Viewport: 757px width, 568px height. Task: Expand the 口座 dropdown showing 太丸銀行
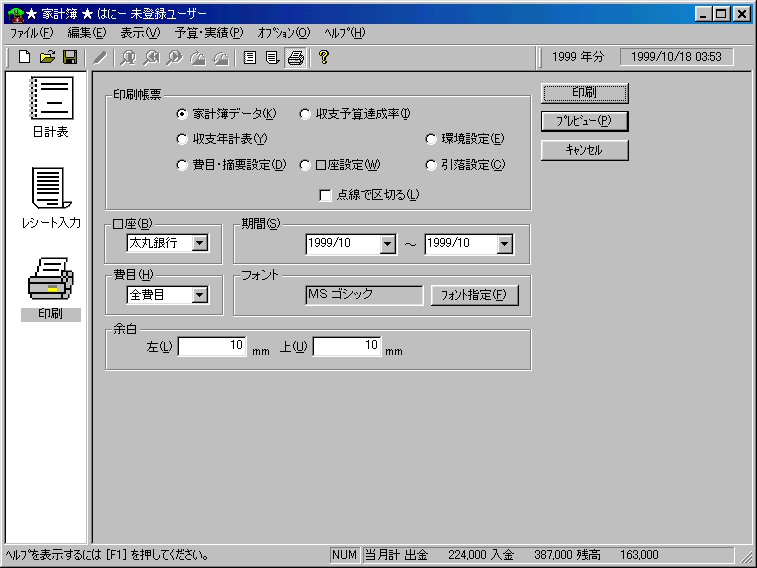[200, 243]
